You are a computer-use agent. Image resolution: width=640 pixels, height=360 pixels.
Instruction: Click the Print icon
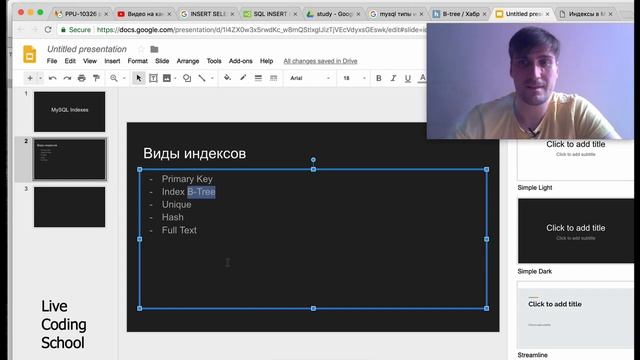82,78
